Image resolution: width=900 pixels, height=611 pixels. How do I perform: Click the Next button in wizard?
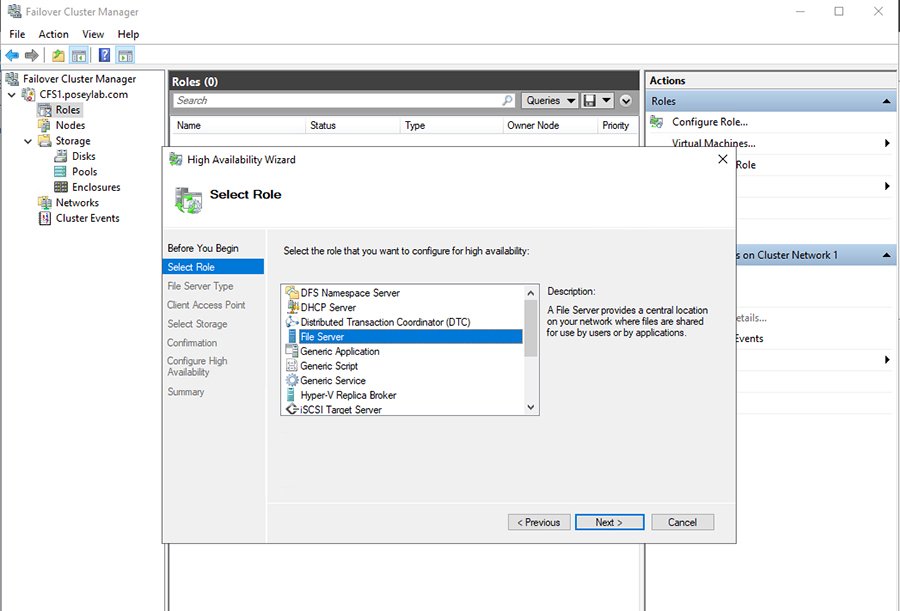click(x=608, y=522)
